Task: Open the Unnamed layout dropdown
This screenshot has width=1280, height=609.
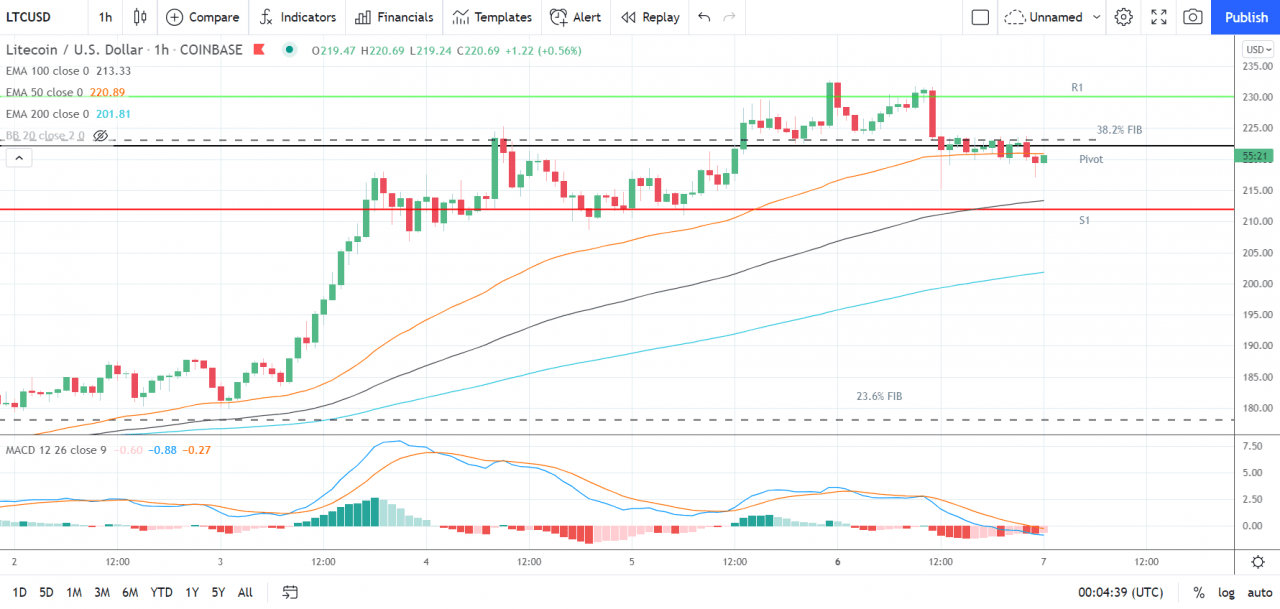Action: click(x=1052, y=17)
